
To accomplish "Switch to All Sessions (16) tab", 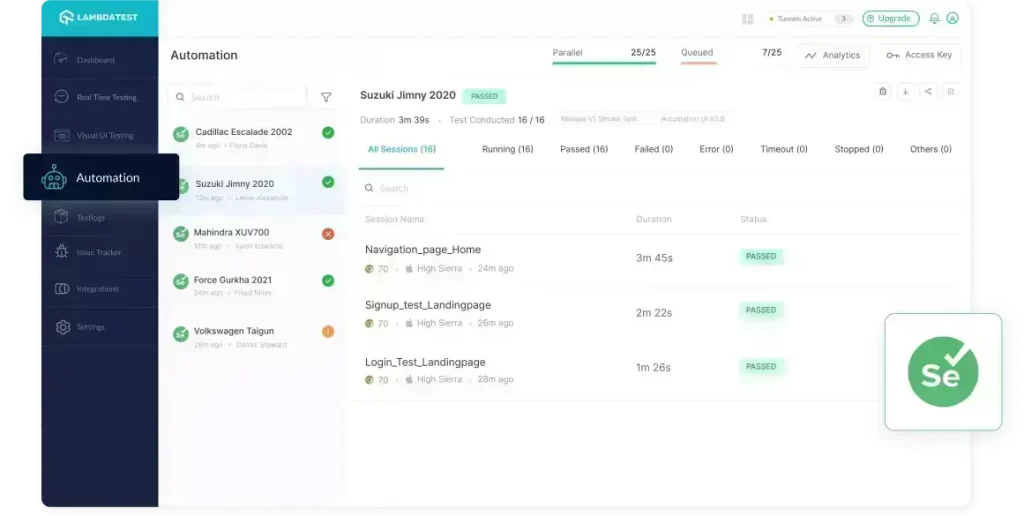I will [x=402, y=149].
